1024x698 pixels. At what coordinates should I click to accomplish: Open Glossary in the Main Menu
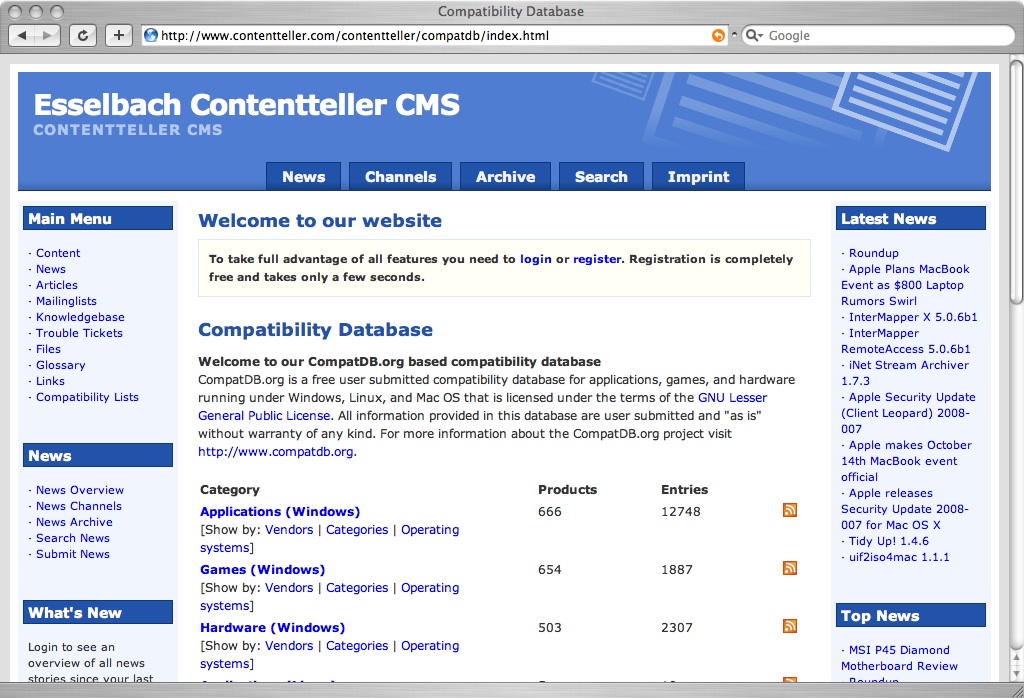[x=61, y=365]
